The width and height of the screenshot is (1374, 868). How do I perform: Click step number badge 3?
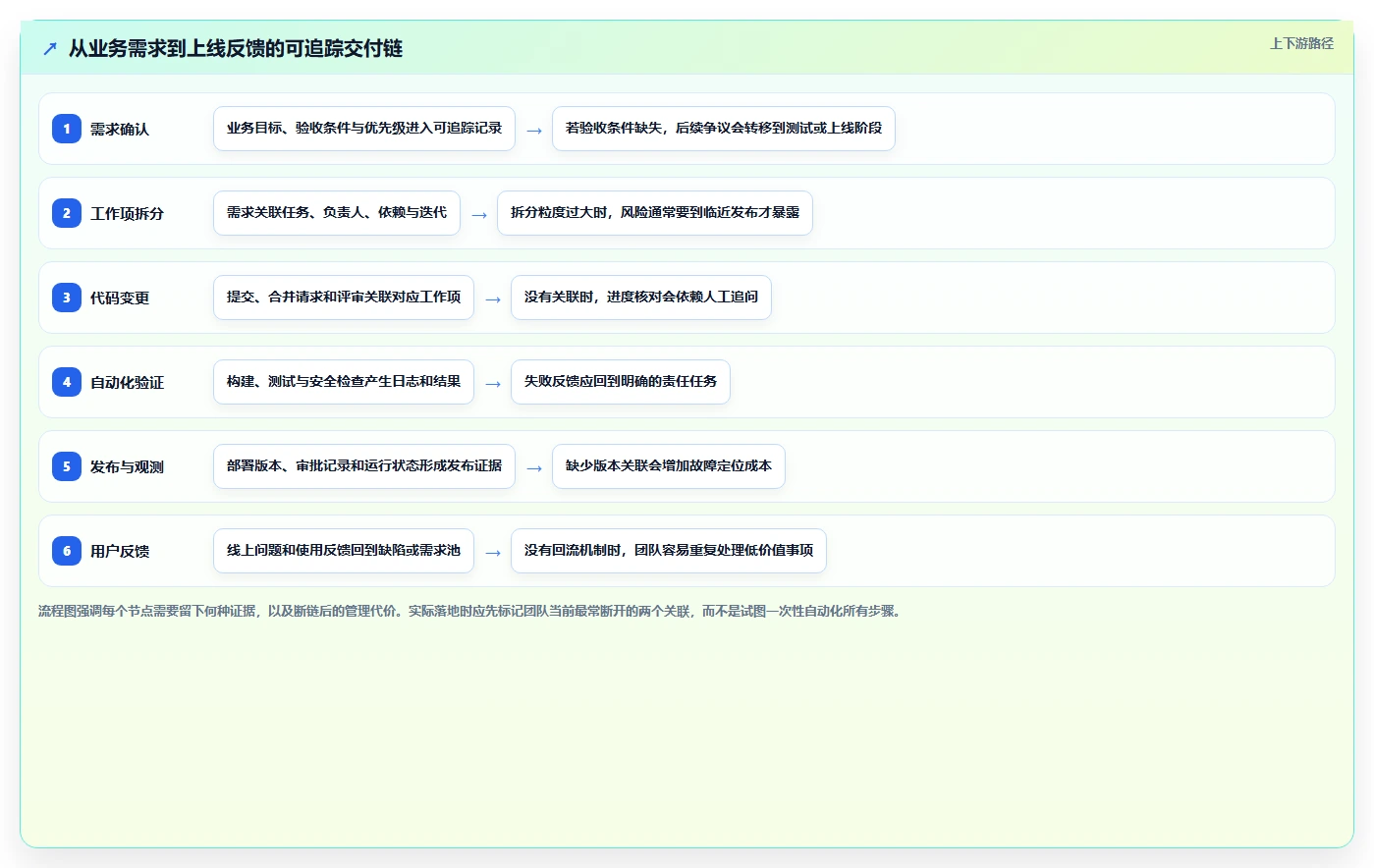click(67, 298)
